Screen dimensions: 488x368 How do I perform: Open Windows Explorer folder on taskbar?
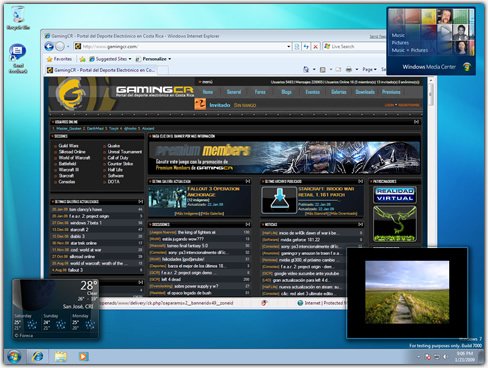pos(60,357)
